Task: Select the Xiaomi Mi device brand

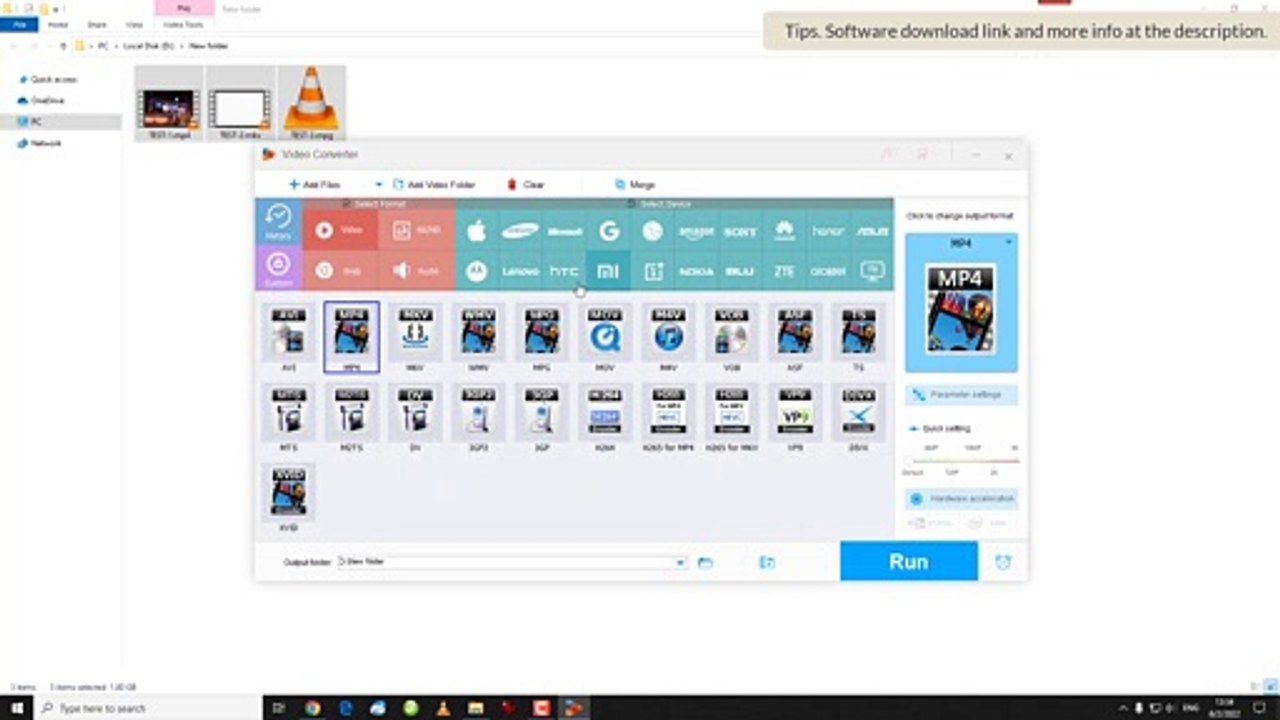Action: click(x=608, y=271)
